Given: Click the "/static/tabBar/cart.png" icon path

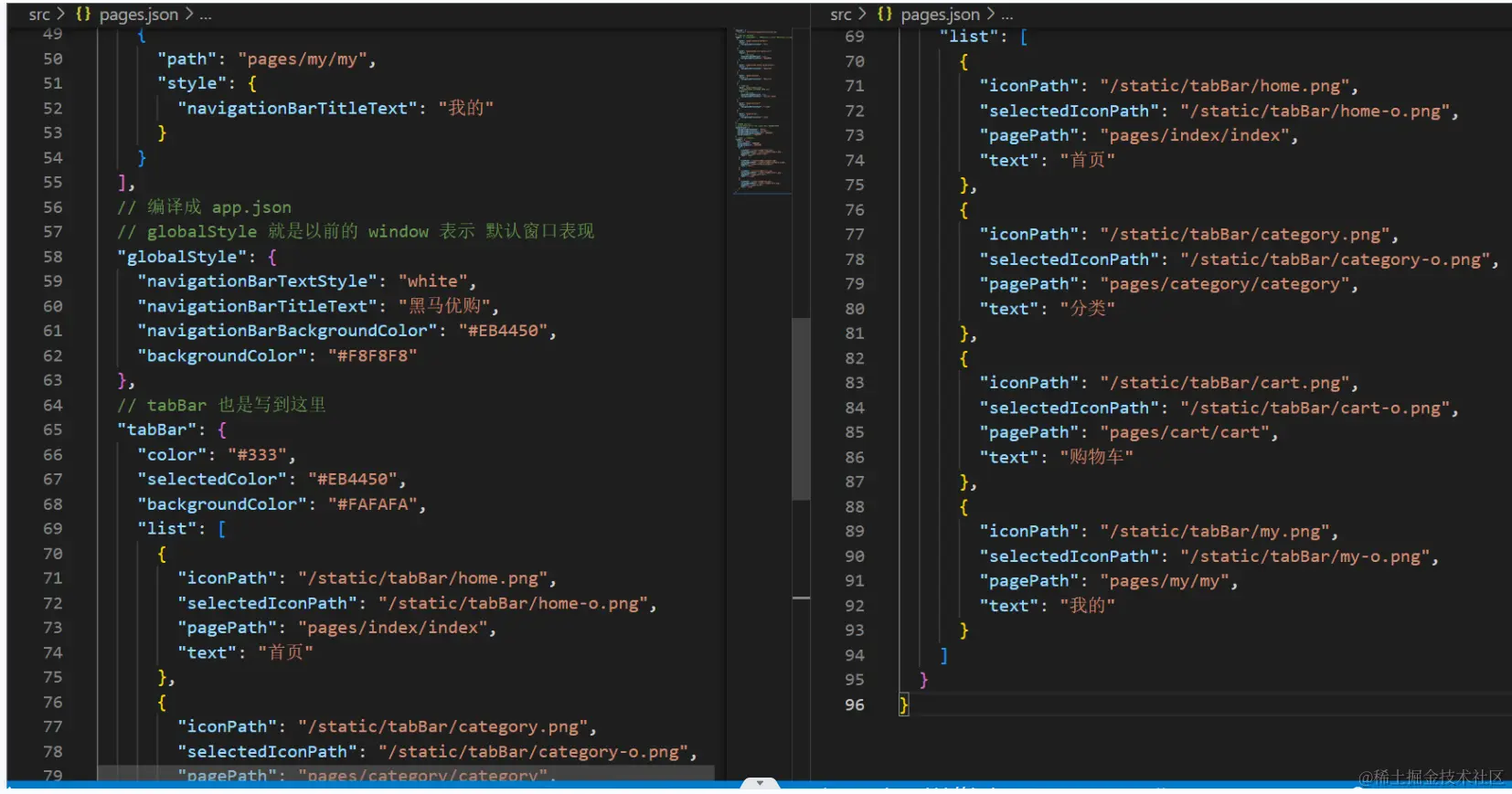Looking at the screenshot, I should [x=1225, y=383].
